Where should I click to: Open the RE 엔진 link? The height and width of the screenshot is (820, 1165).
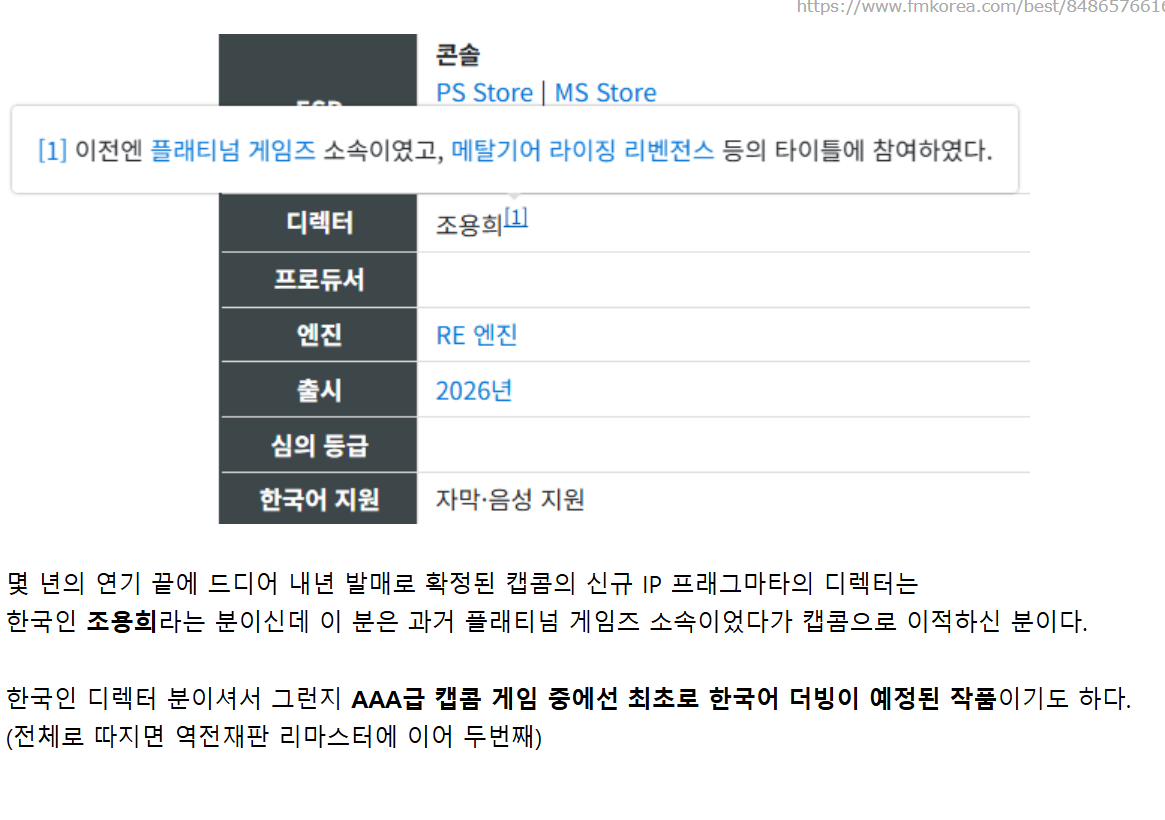pos(476,335)
